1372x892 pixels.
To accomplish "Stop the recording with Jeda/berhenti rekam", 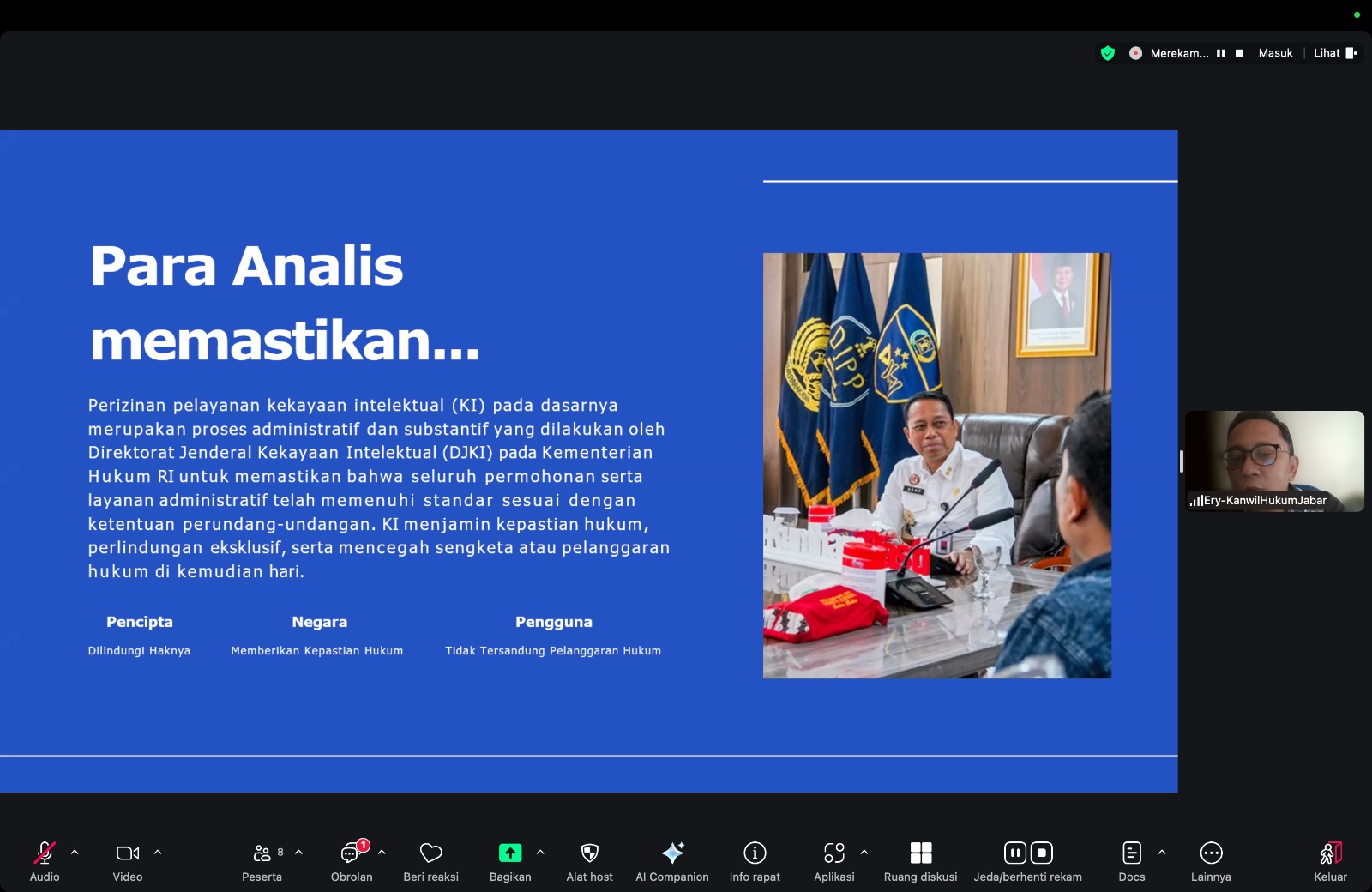I will pyautogui.click(x=1042, y=853).
